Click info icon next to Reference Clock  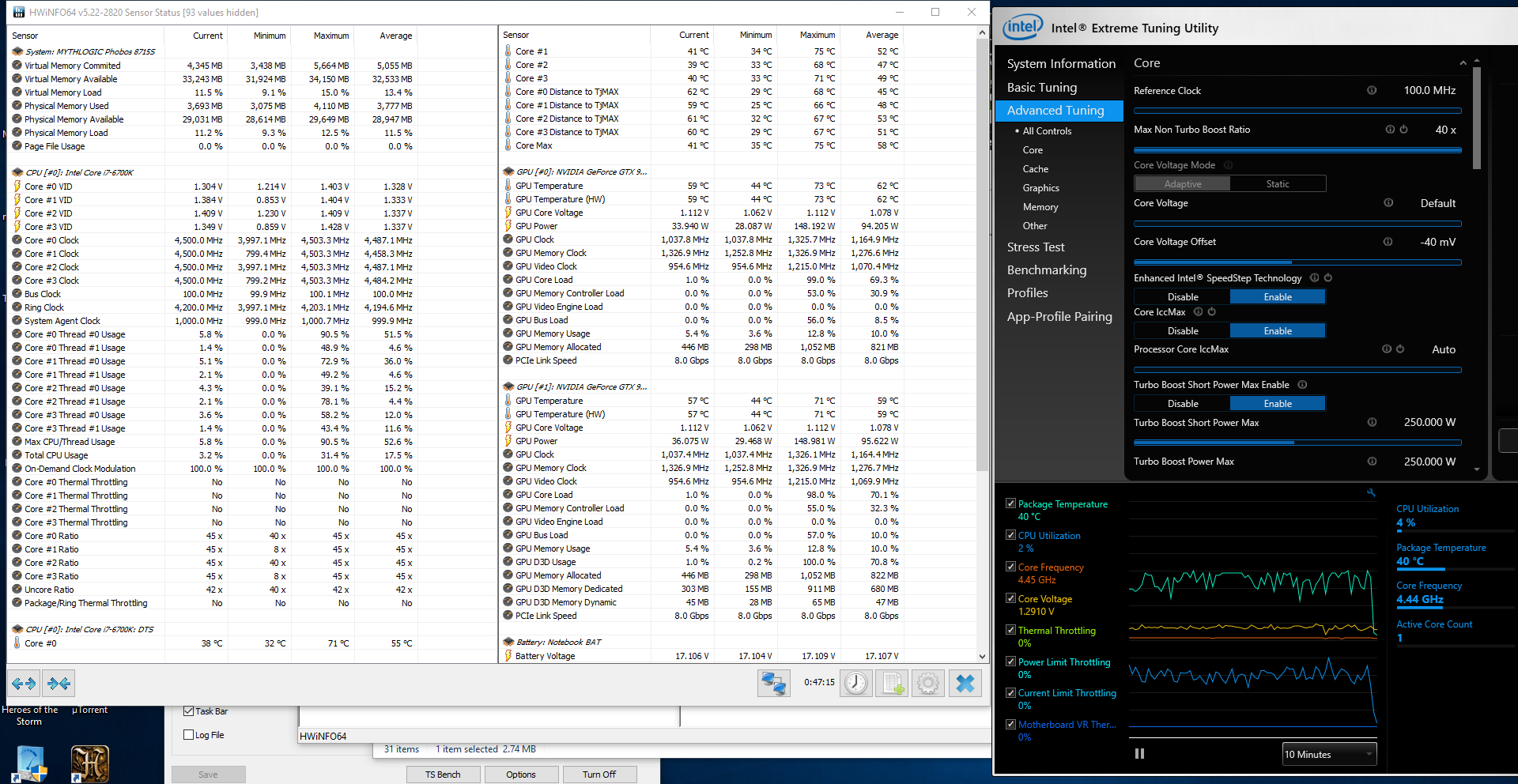(1372, 90)
